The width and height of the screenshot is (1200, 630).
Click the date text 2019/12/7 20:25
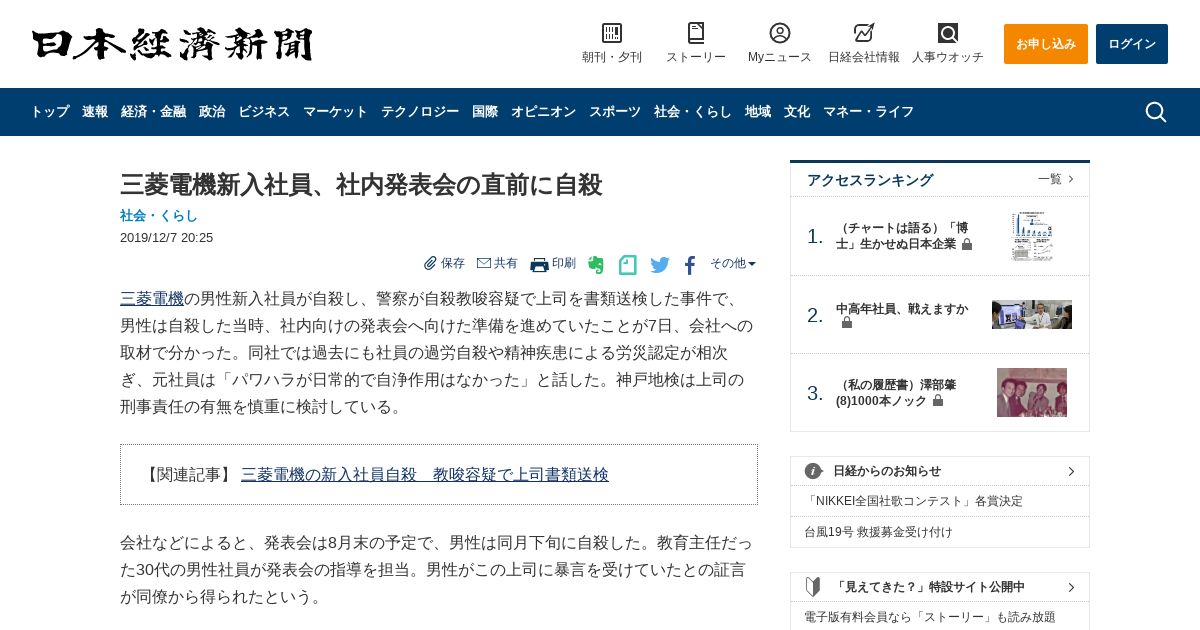tap(166, 238)
